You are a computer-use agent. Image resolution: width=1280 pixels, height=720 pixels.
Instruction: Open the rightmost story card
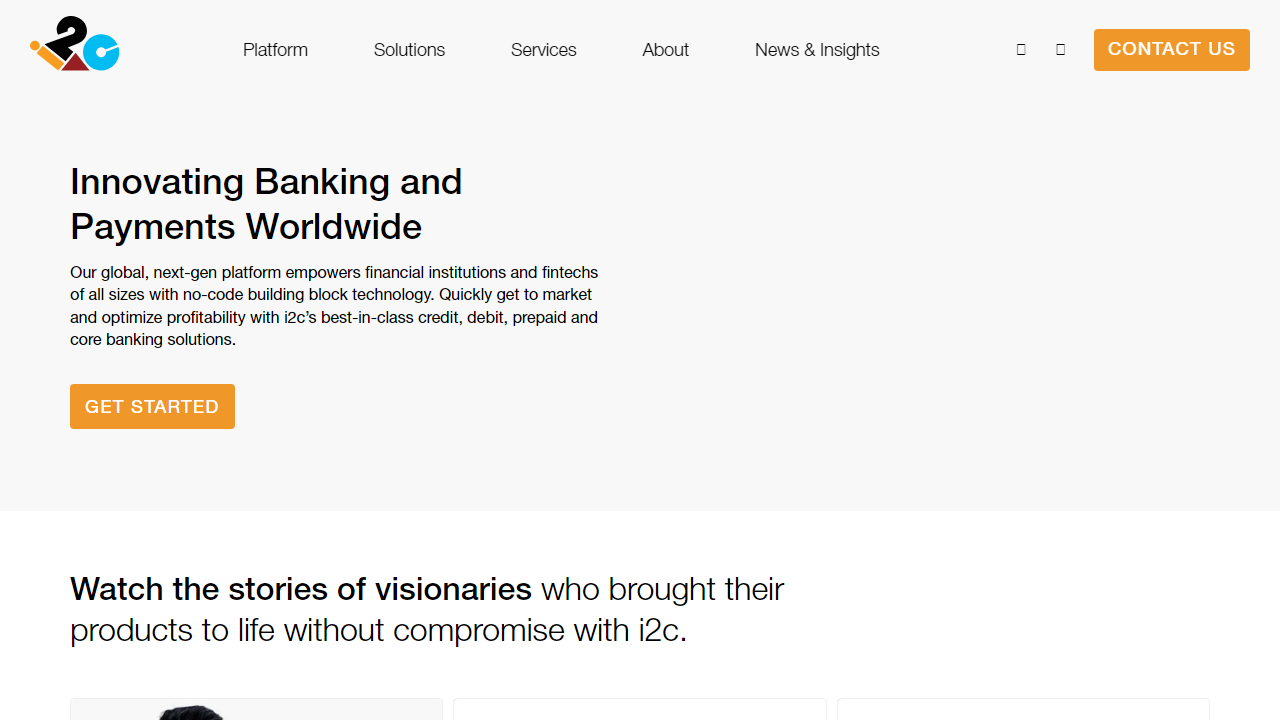click(x=1023, y=709)
